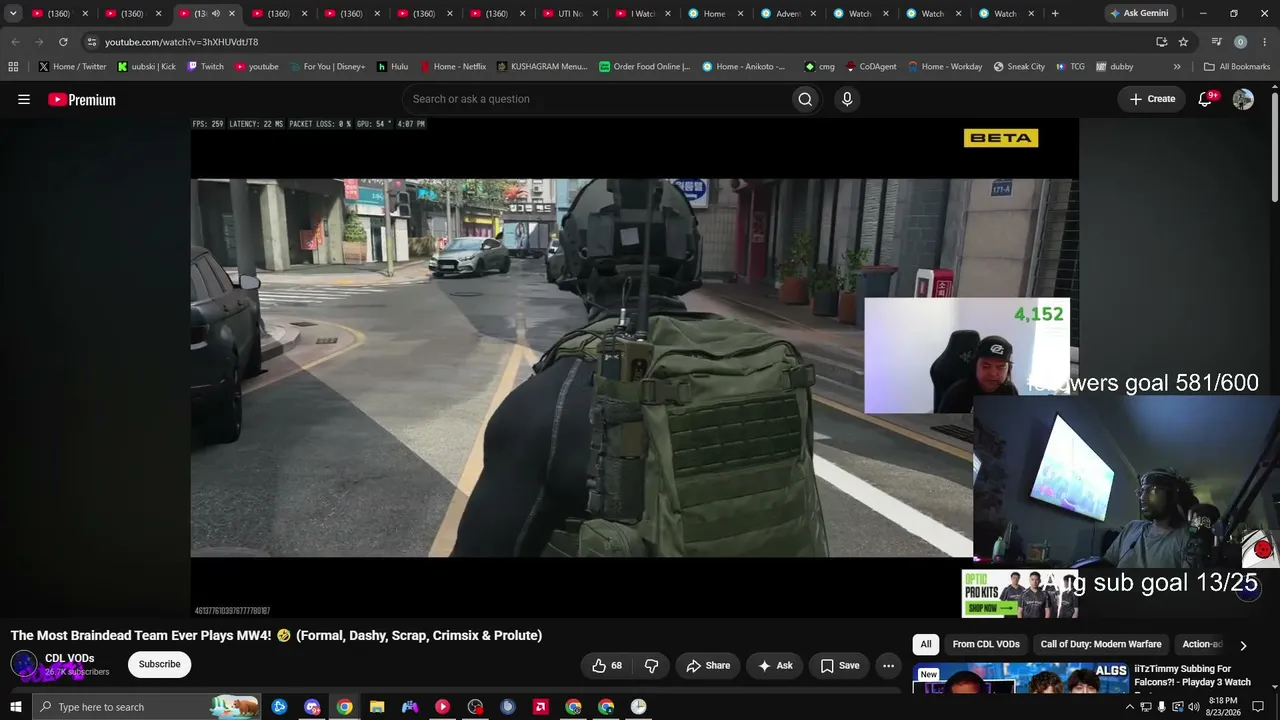This screenshot has height=720, width=1280.
Task: Open File Explorer from the taskbar
Action: 377,707
